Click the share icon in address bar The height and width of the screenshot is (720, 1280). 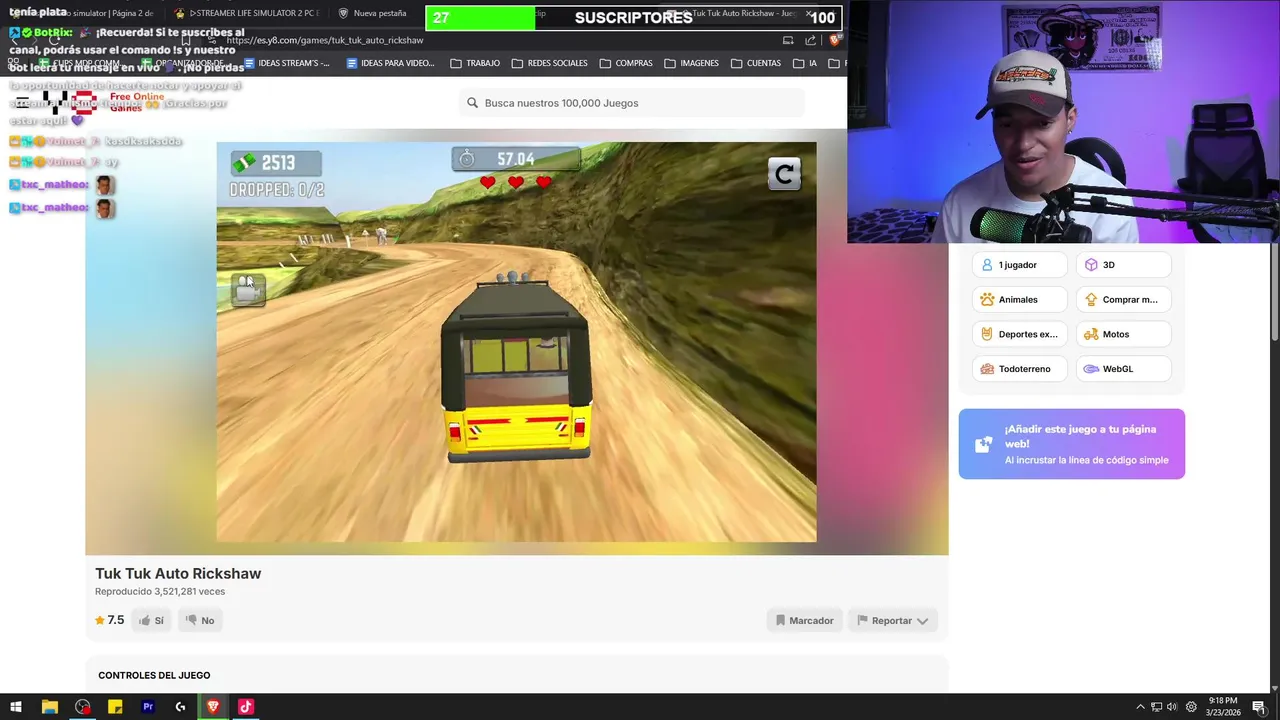click(x=810, y=40)
